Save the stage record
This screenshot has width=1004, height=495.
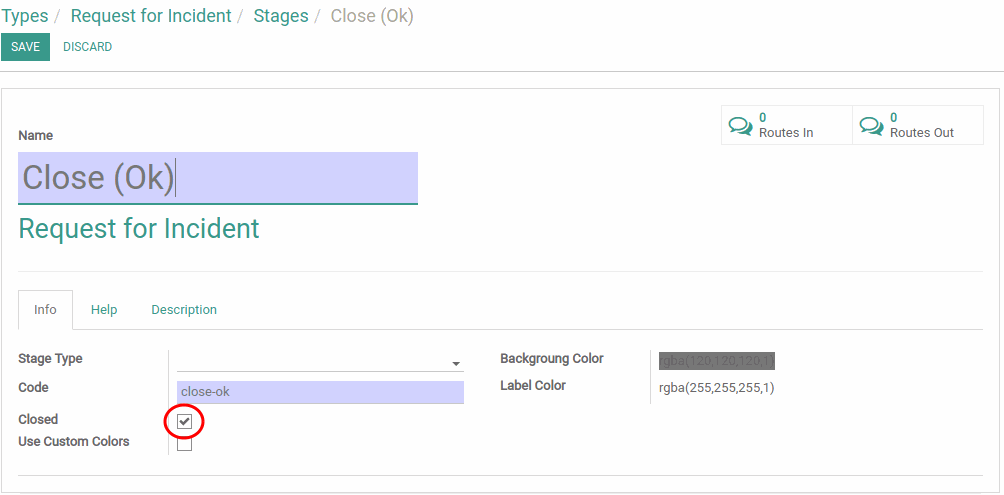[x=26, y=47]
